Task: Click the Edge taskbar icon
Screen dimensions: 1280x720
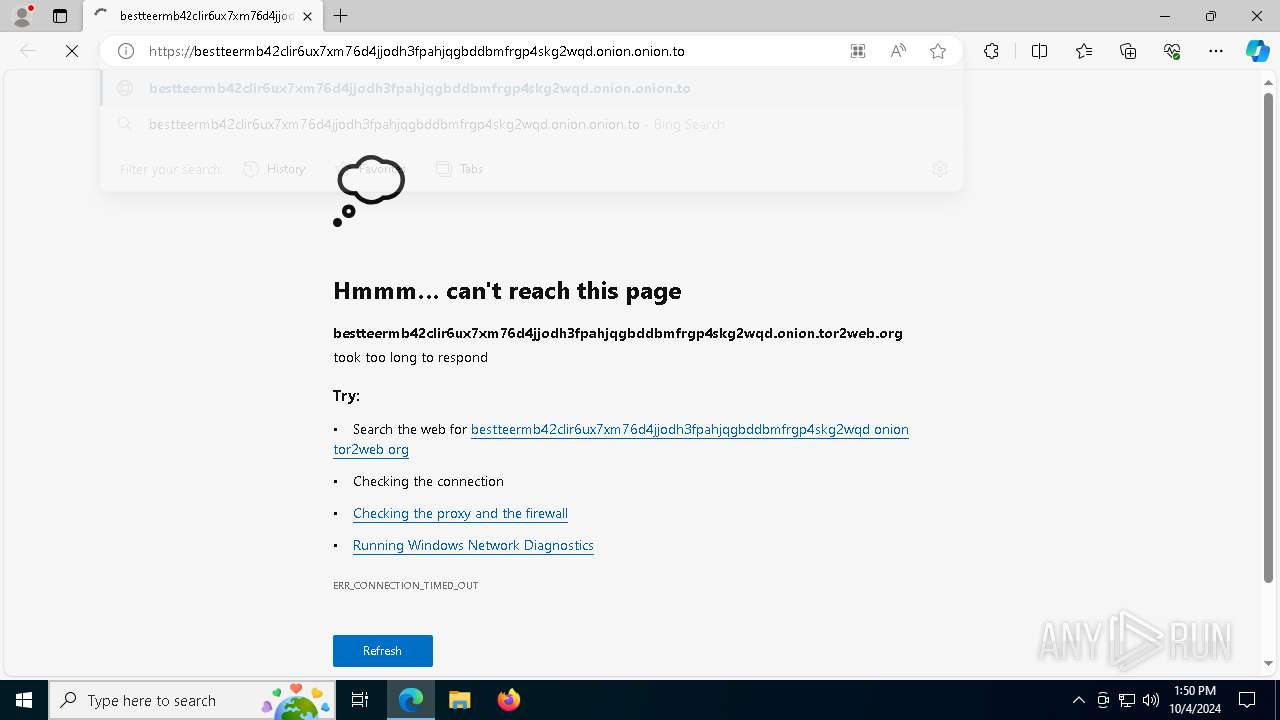Action: point(411,700)
